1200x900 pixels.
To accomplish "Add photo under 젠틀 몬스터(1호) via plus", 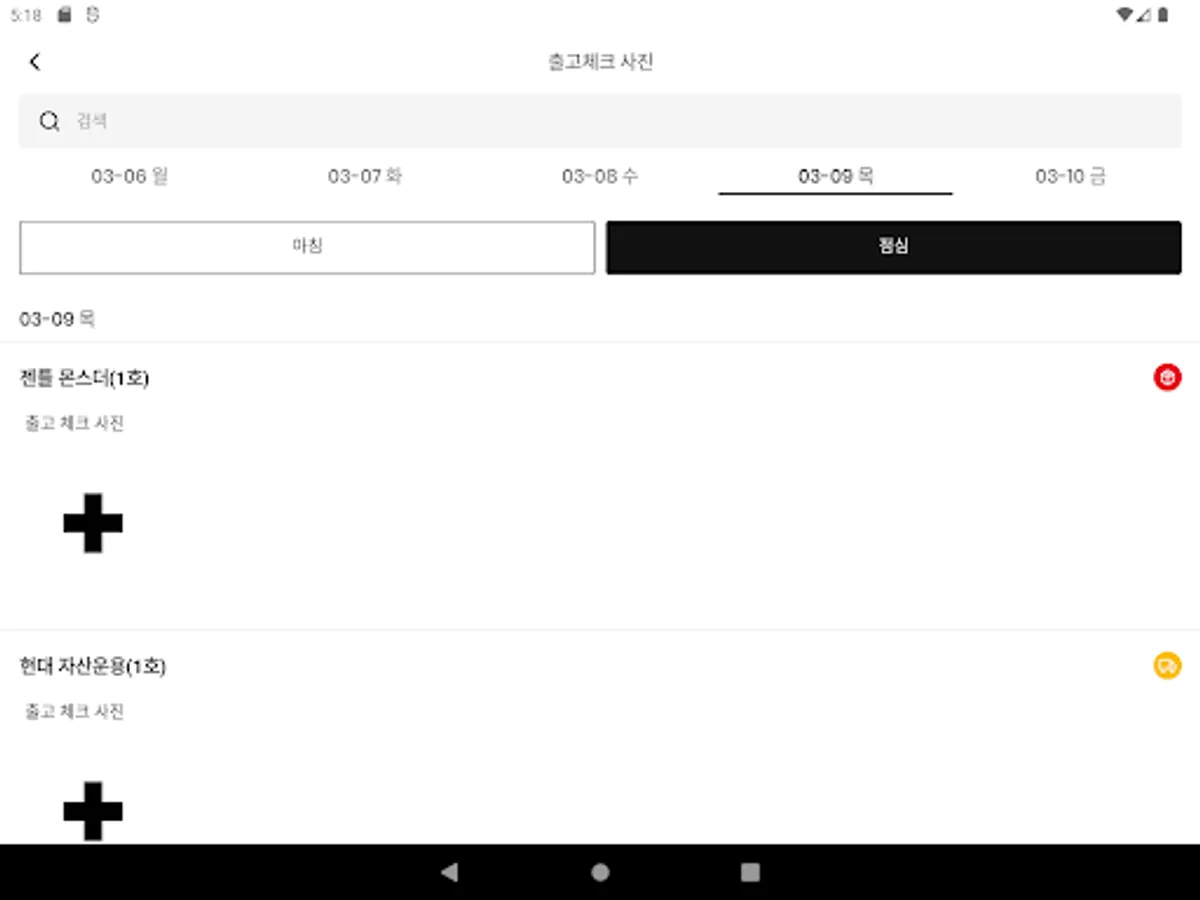I will [93, 522].
